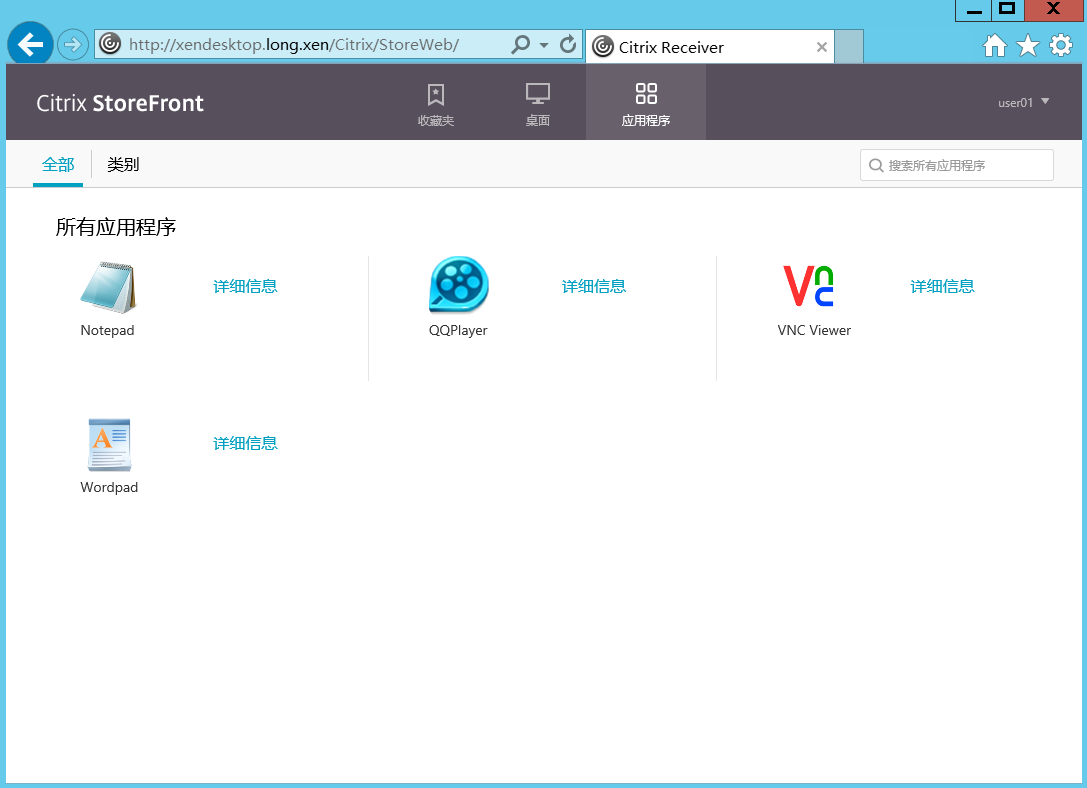Open browser settings gear icon
This screenshot has width=1087, height=788.
tap(1061, 46)
